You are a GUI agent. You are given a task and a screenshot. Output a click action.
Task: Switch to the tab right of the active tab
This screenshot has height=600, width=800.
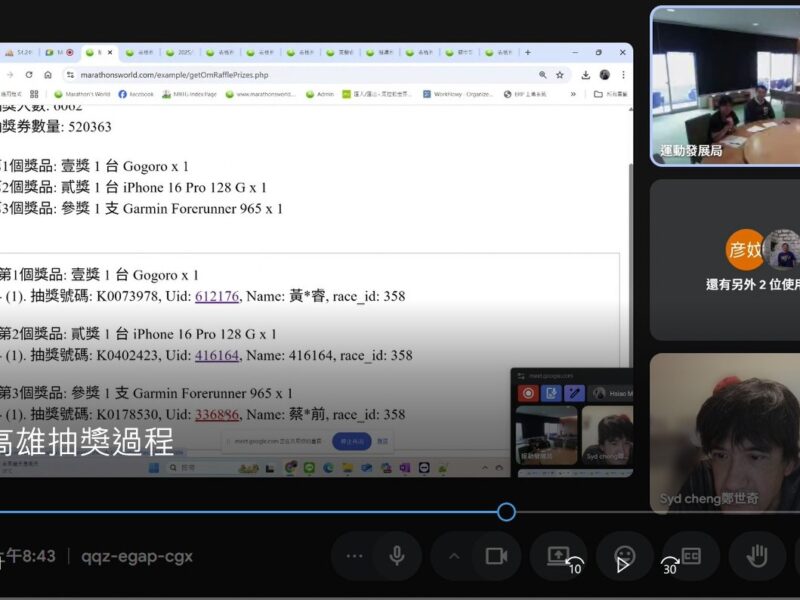point(140,52)
